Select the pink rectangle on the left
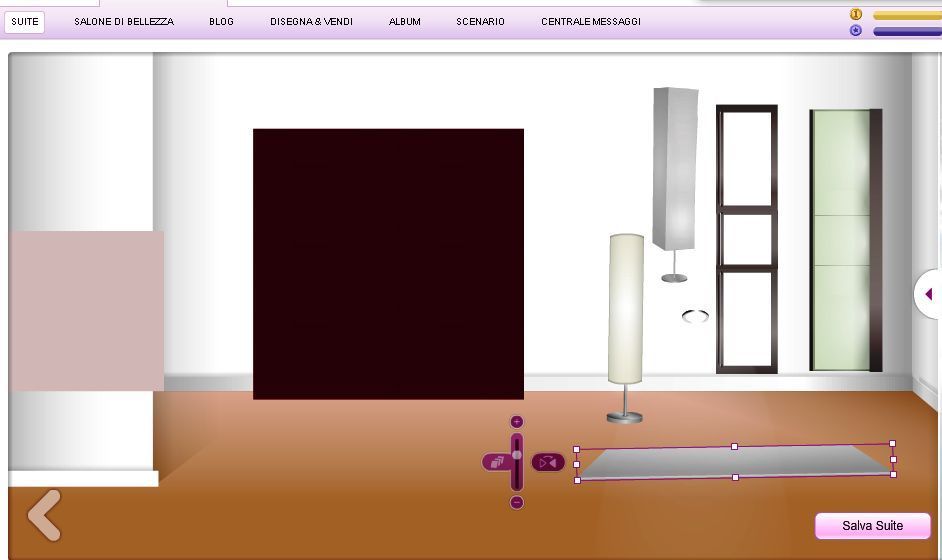The width and height of the screenshot is (942, 560). pyautogui.click(x=87, y=311)
